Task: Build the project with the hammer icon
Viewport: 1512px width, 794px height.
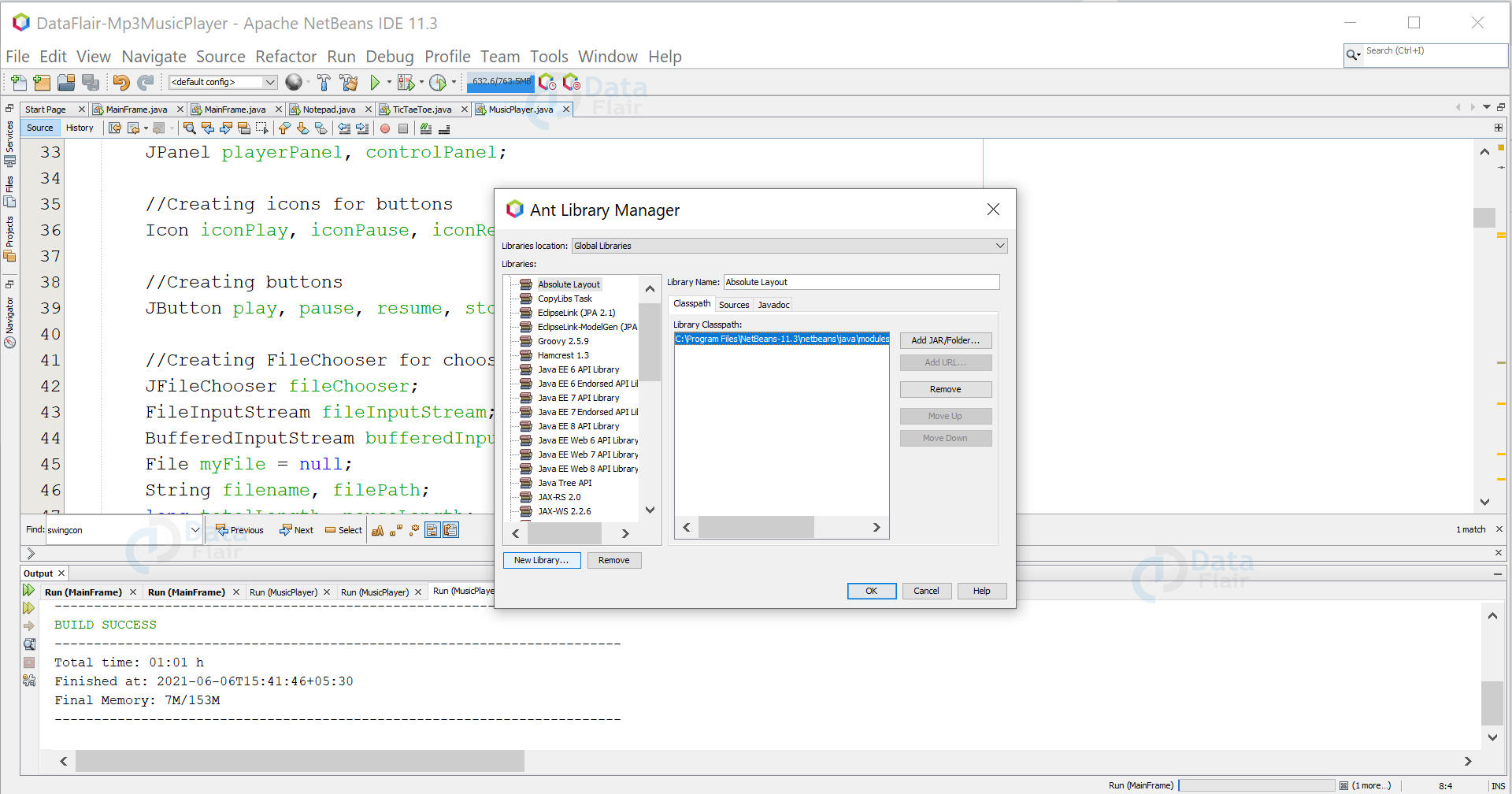Action: [x=324, y=82]
